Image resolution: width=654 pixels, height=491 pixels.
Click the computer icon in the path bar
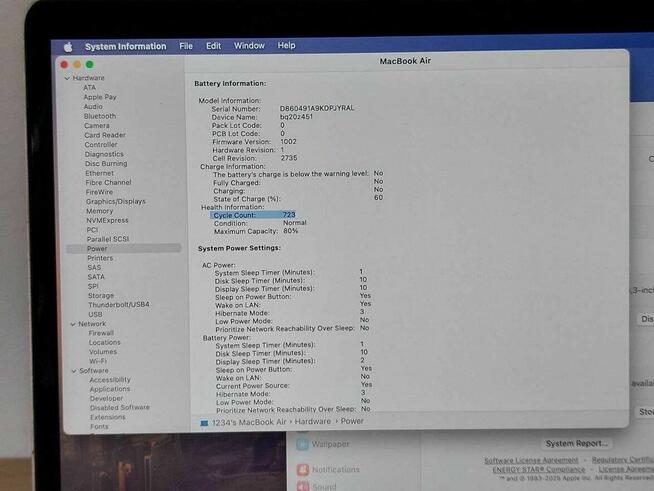204,423
